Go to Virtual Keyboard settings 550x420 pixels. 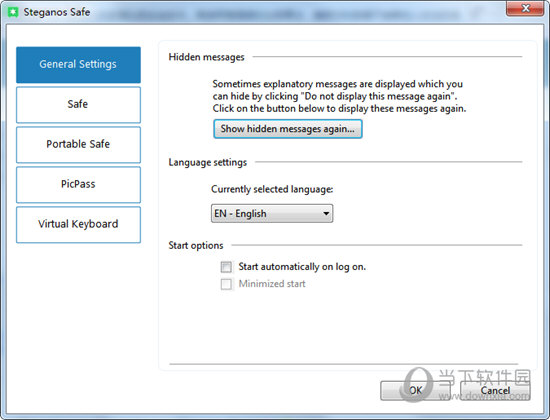[x=78, y=225]
